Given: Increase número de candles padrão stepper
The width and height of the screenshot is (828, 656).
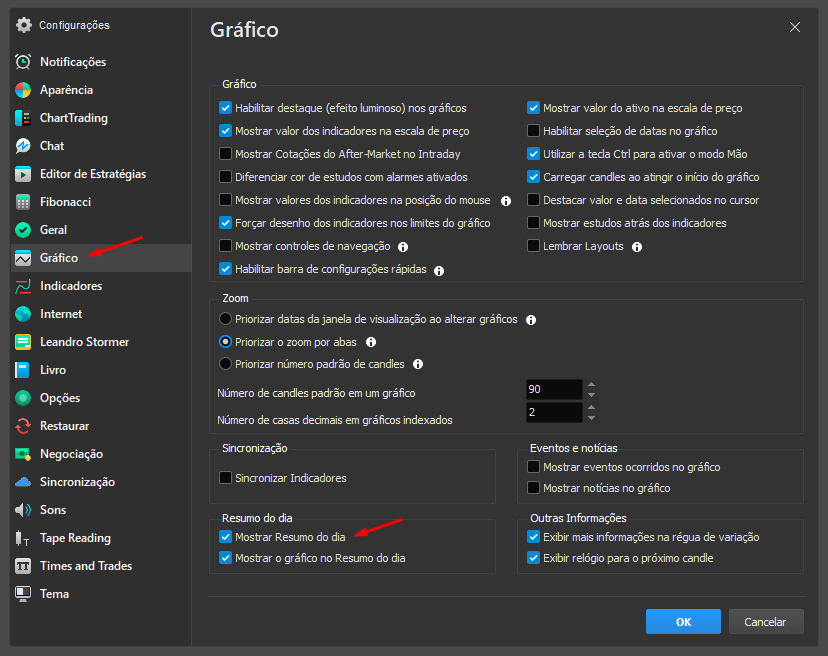Looking at the screenshot, I should pyautogui.click(x=591, y=385).
